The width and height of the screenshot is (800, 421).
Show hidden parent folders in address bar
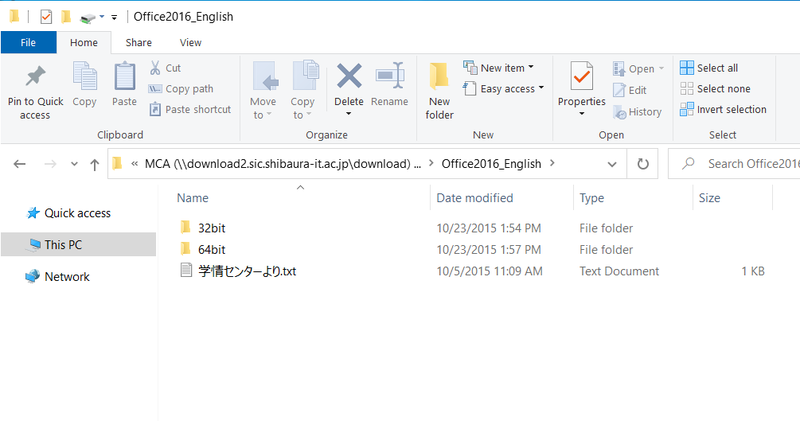pos(135,164)
